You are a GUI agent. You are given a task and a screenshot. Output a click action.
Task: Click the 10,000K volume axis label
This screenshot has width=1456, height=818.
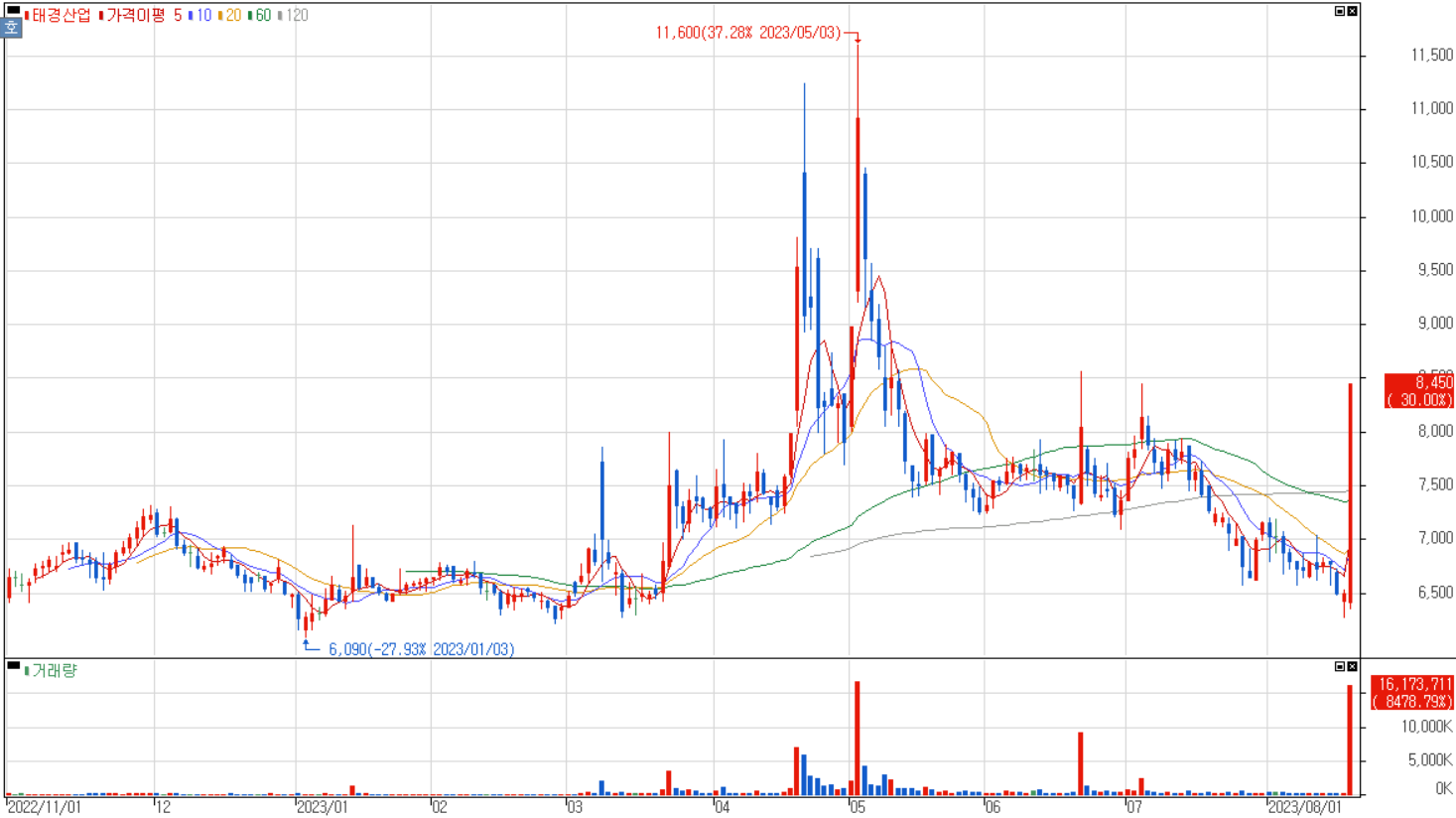point(1427,727)
